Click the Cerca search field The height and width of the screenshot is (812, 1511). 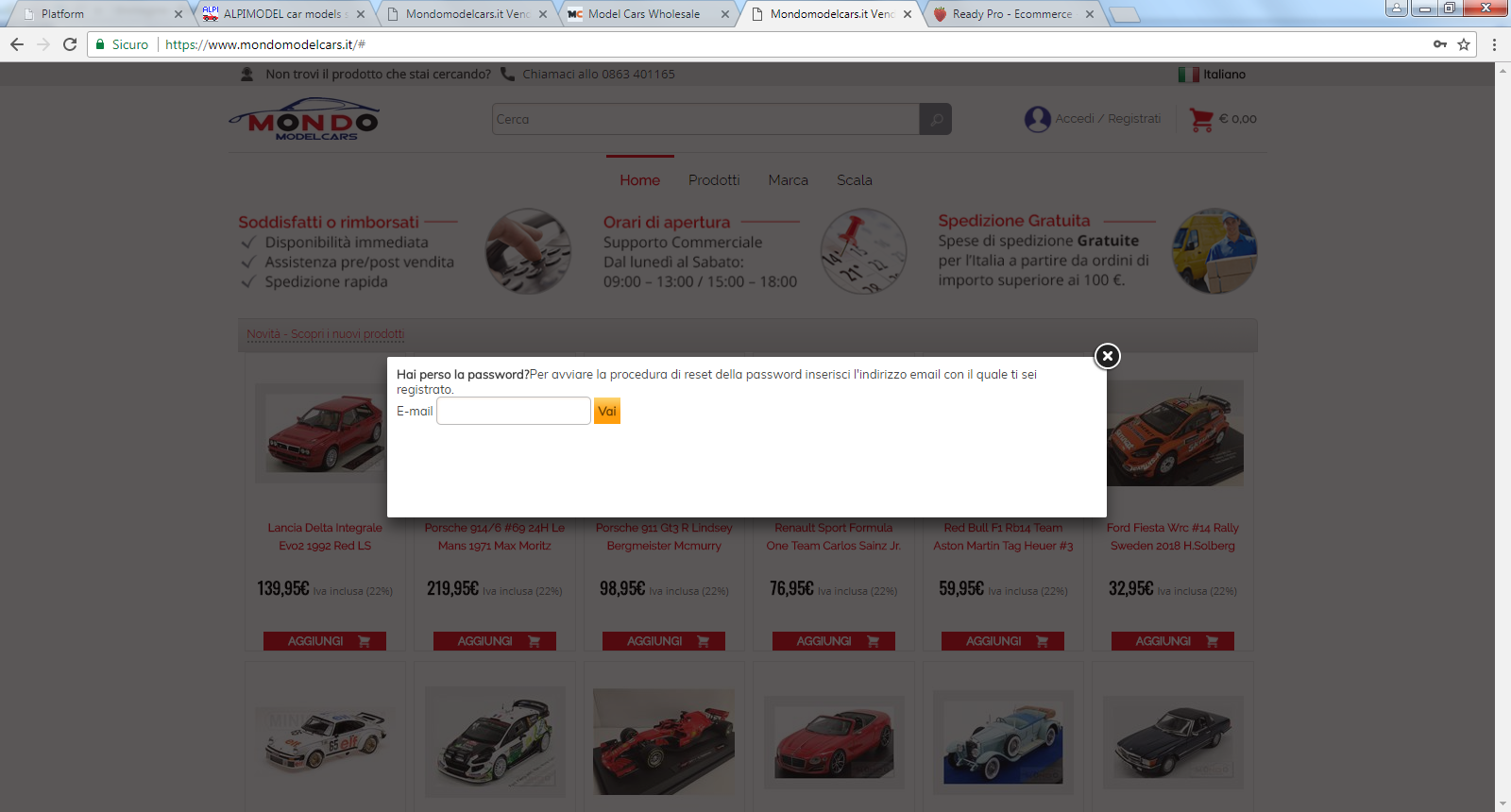point(705,119)
